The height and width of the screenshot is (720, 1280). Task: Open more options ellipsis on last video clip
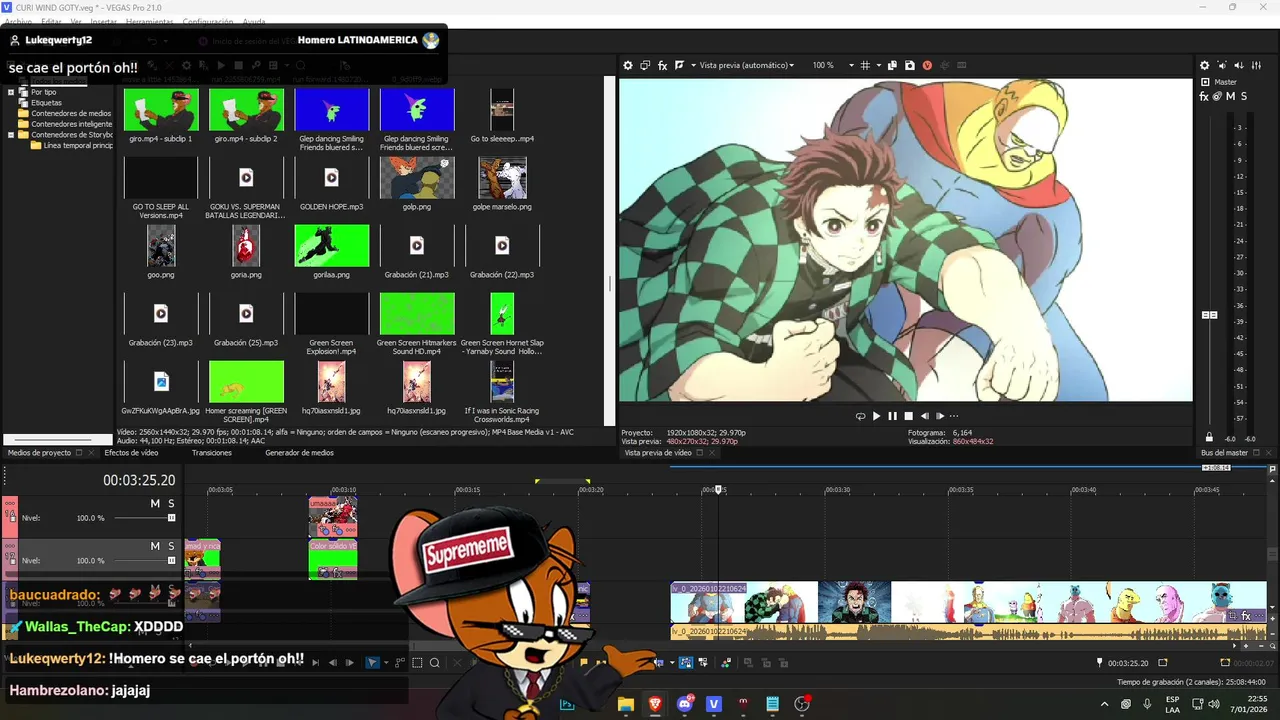click(1259, 616)
